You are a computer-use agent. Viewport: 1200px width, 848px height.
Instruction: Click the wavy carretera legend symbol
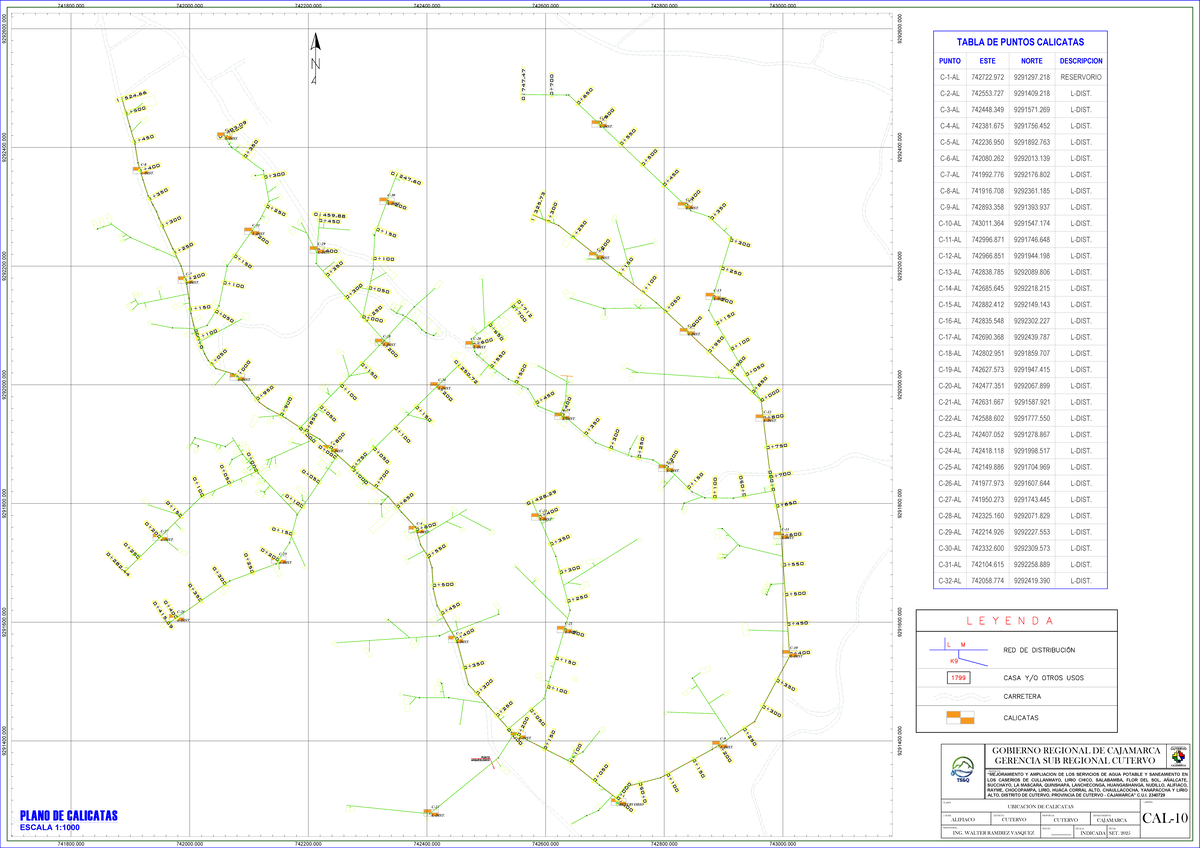tap(960, 695)
